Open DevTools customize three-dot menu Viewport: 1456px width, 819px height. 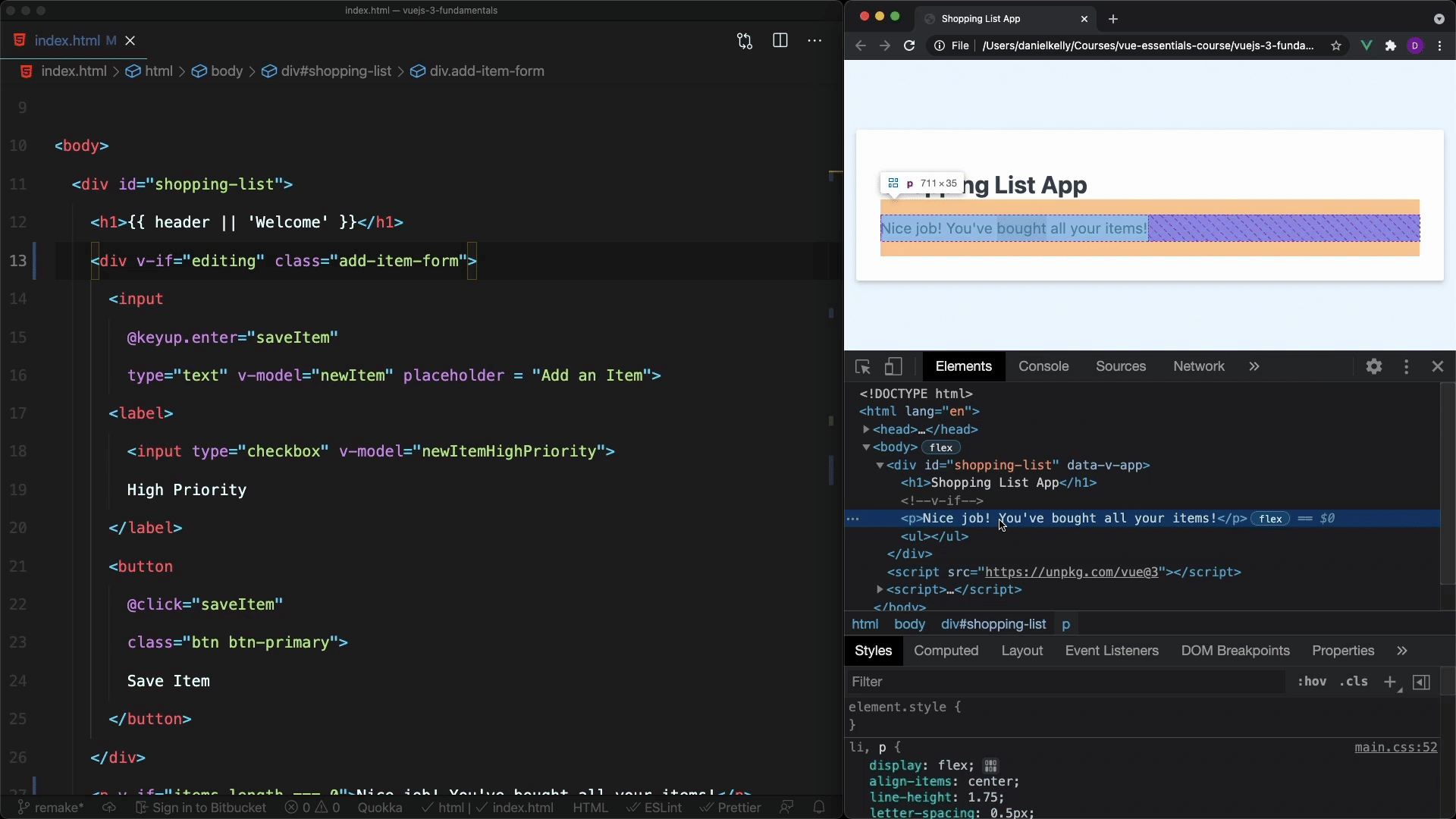[1407, 366]
